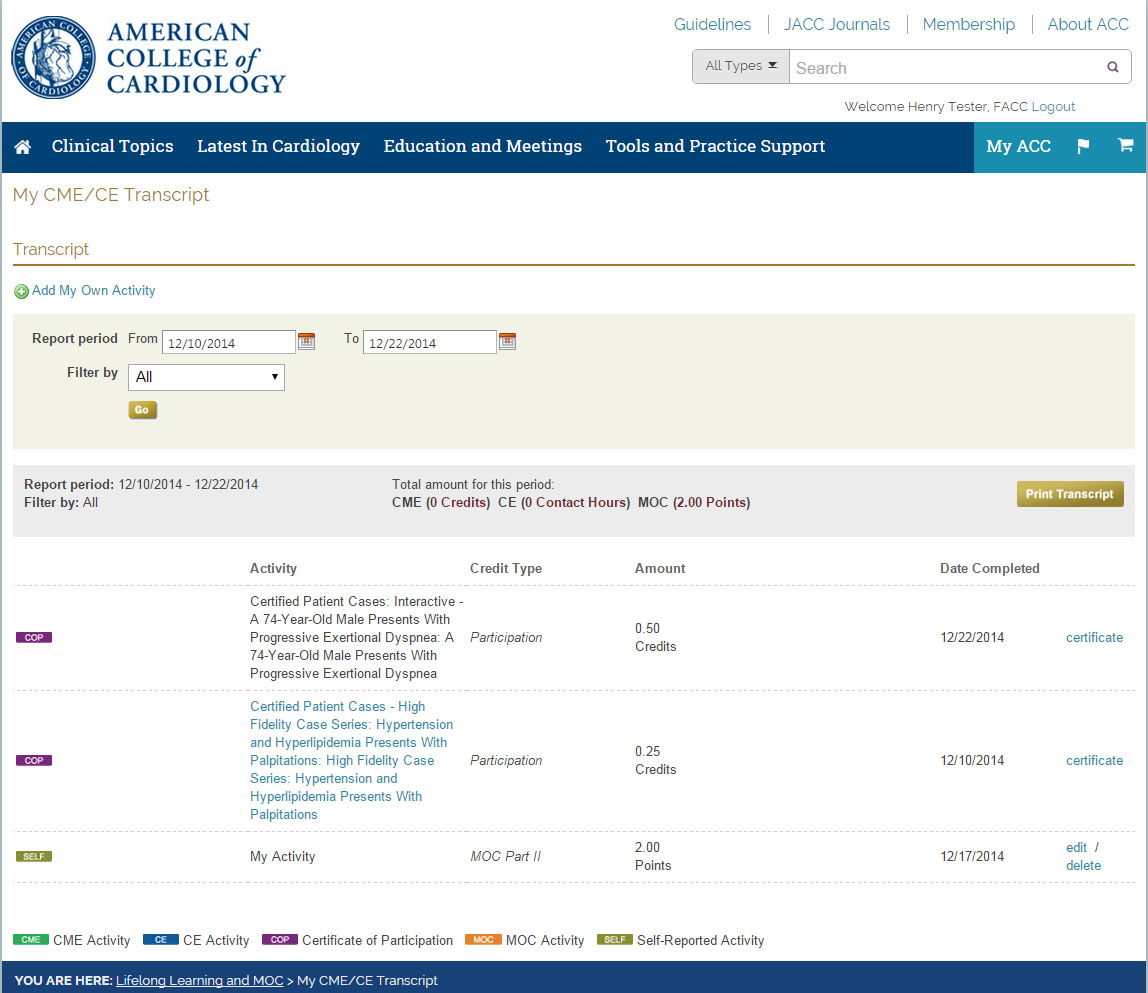Click the green plus Add Activity icon
The width and height of the screenshot is (1148, 993).
pyautogui.click(x=21, y=292)
